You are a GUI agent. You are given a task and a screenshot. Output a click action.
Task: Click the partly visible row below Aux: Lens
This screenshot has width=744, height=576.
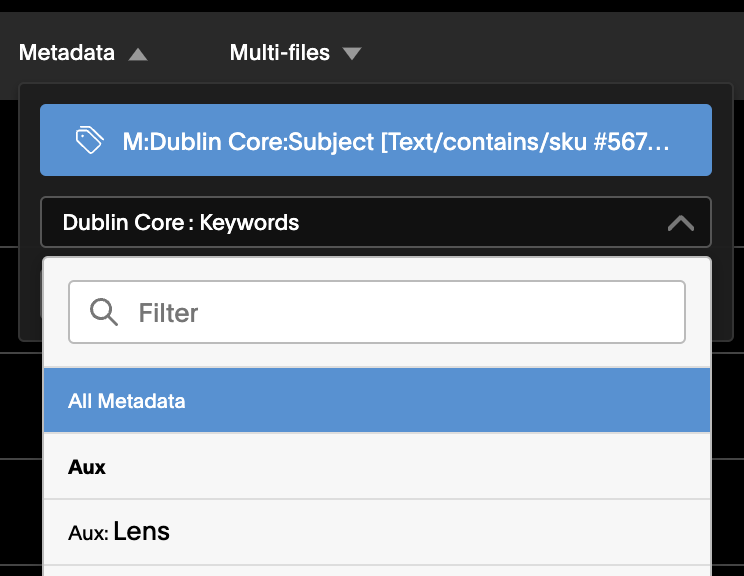click(x=377, y=571)
